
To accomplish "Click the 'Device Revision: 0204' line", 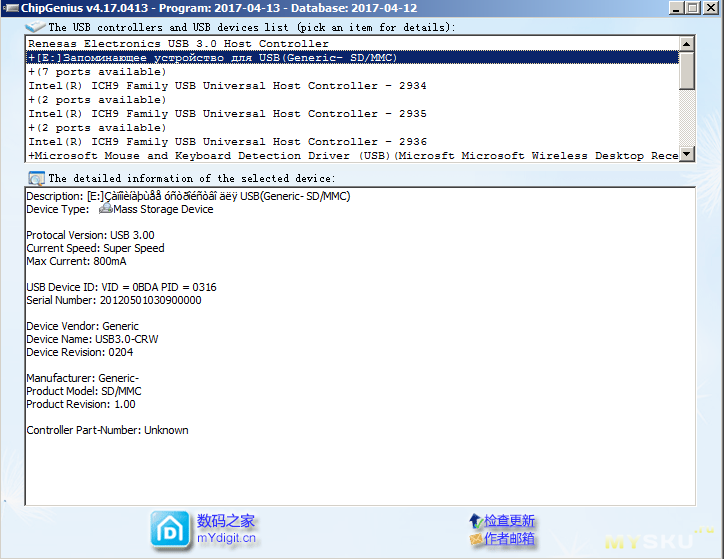I will pos(80,352).
